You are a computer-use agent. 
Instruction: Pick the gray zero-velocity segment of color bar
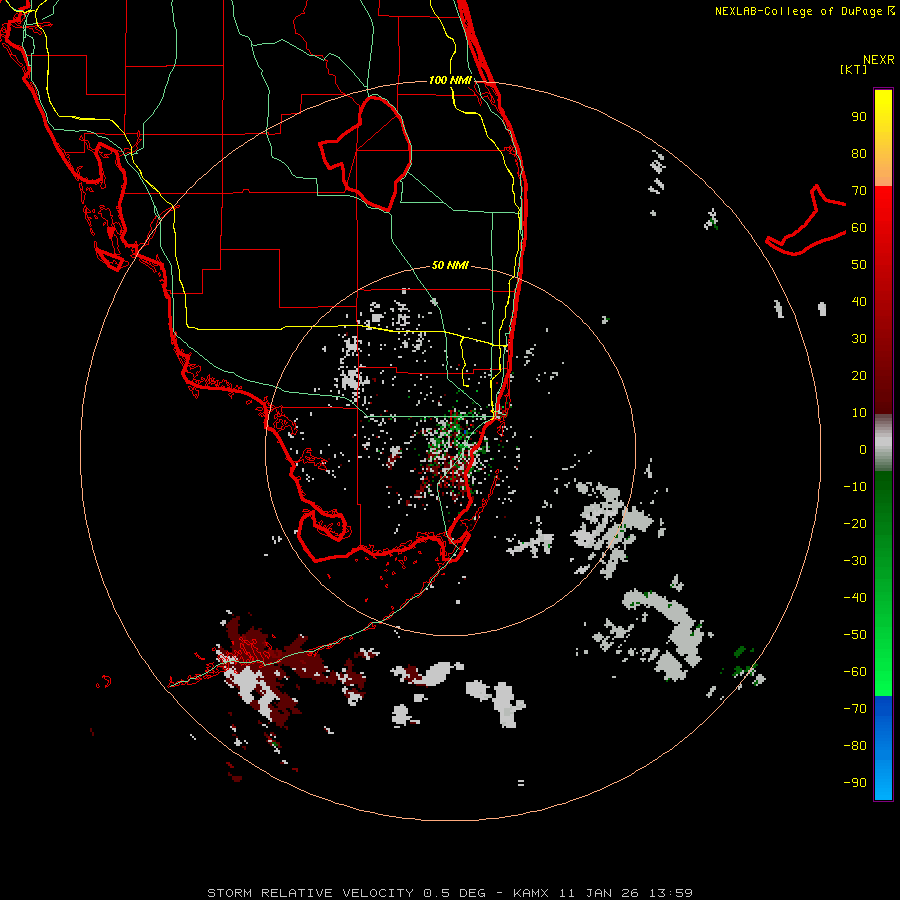point(883,443)
